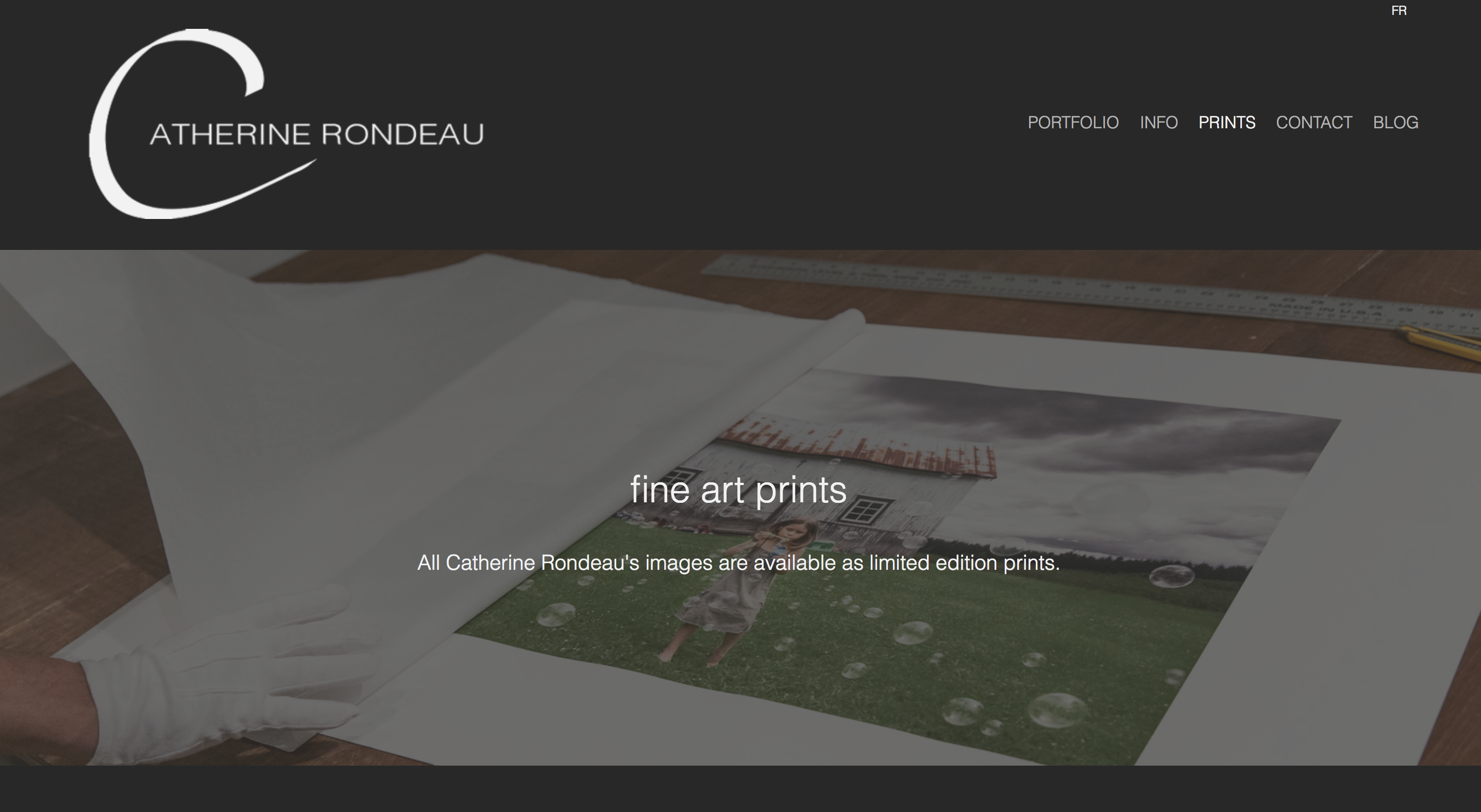The image size is (1481, 812).
Task: Select the Prints navigation item
Action: pyautogui.click(x=1226, y=123)
